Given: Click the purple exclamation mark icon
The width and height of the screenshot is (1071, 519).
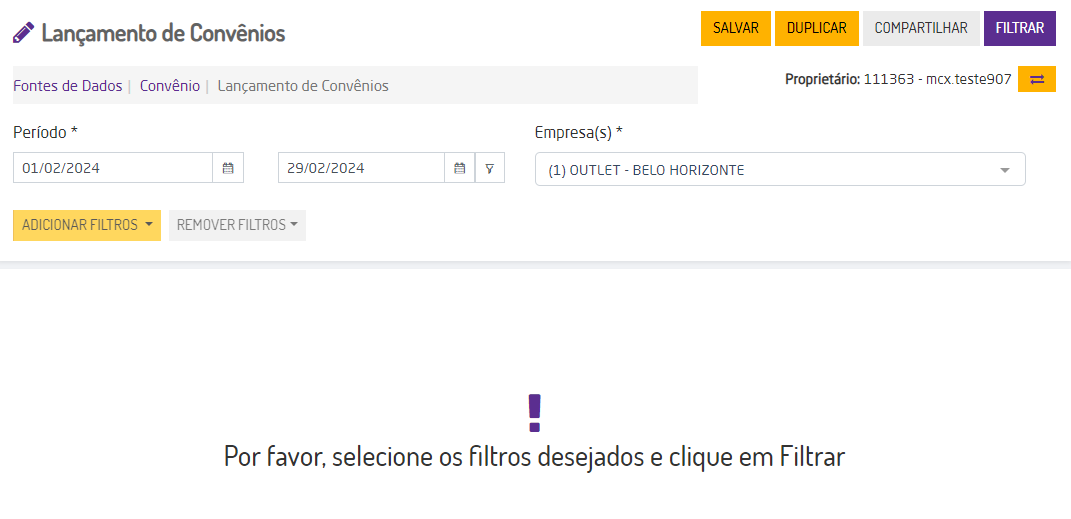Looking at the screenshot, I should 534,412.
